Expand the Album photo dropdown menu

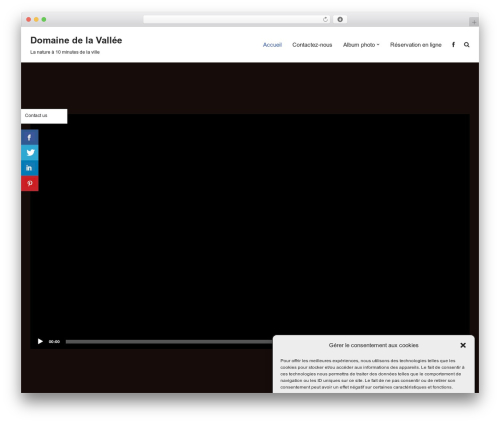coord(361,45)
